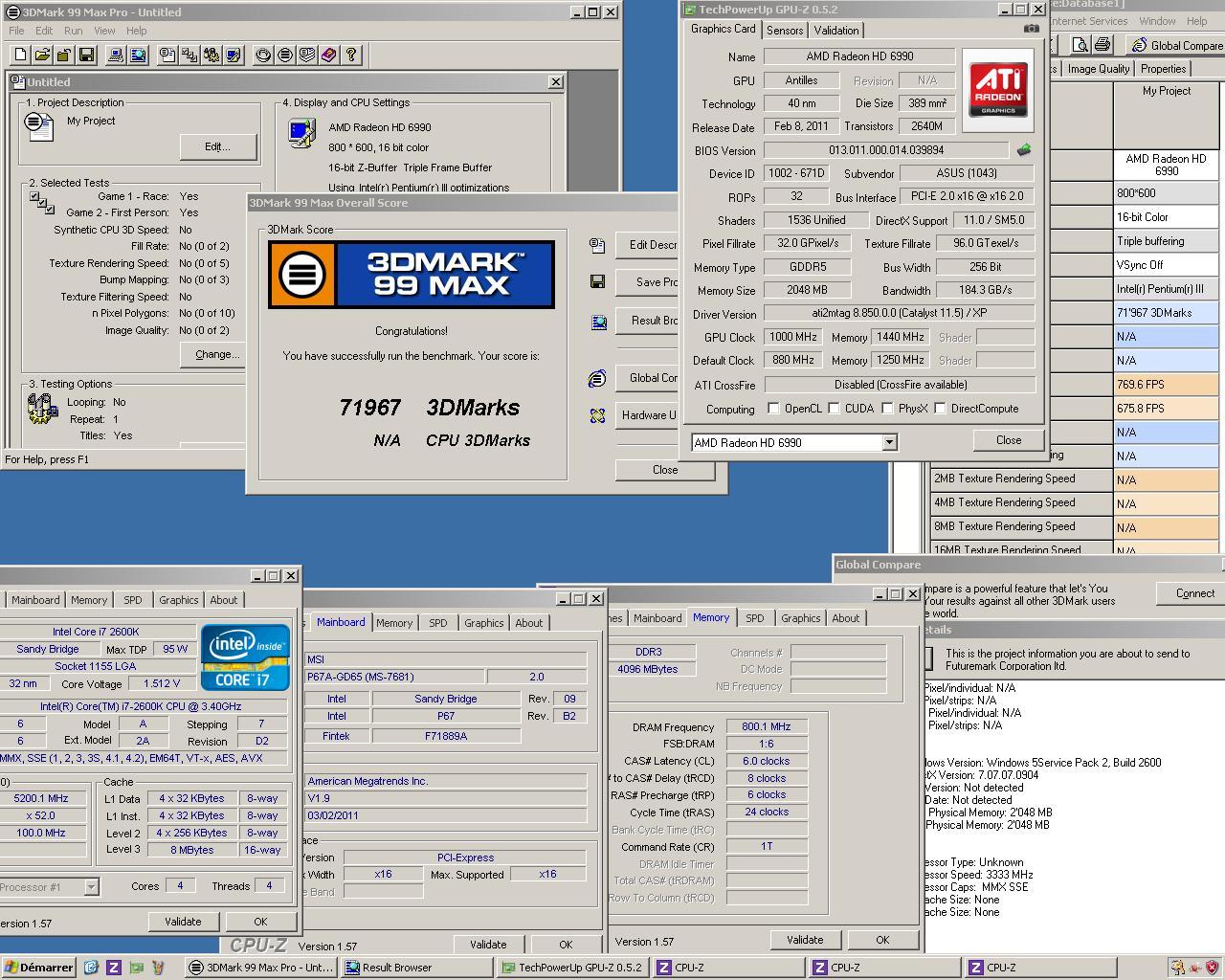Click Validate in the CPU-Z Memory window

pos(805,940)
